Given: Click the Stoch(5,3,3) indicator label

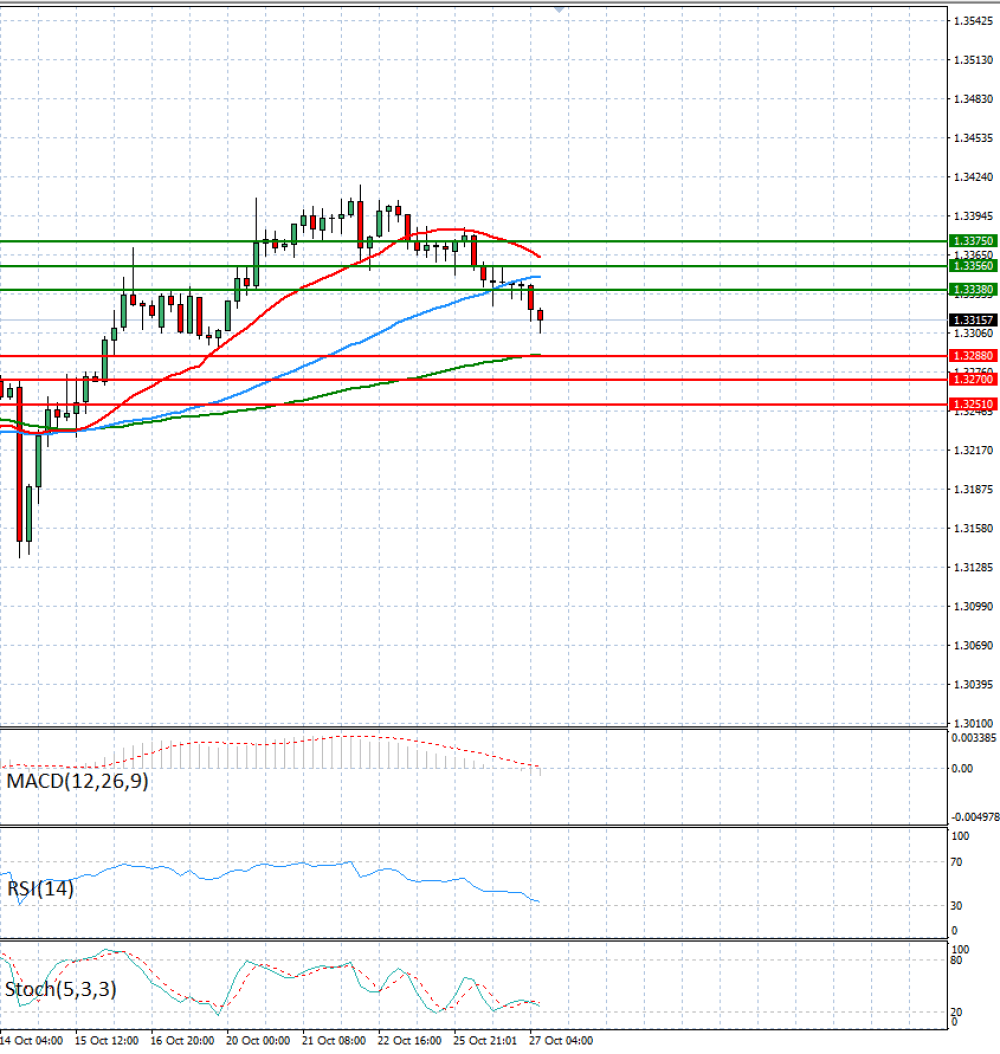Looking at the screenshot, I should [60, 989].
